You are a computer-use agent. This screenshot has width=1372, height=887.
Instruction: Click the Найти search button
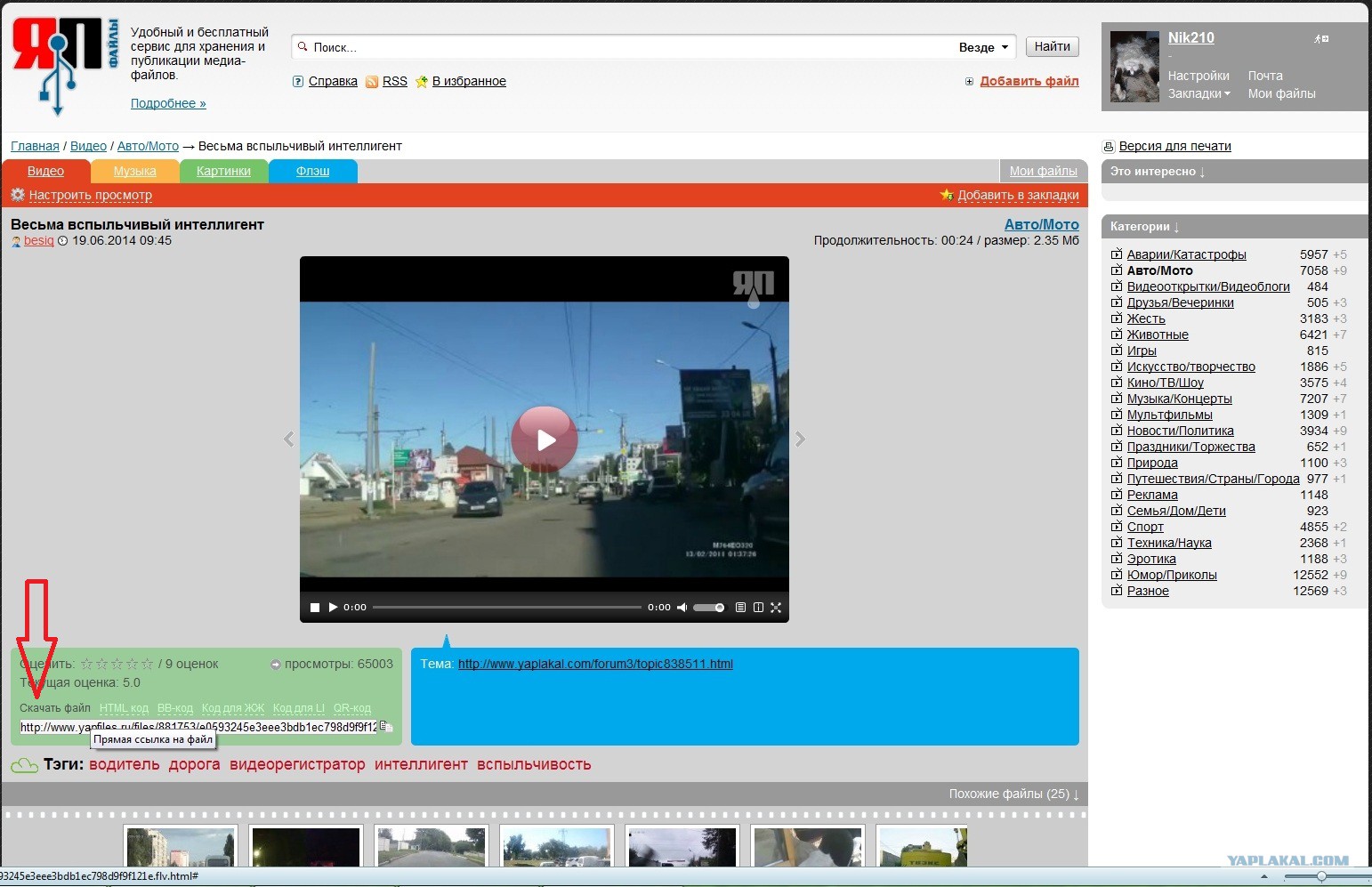[1053, 47]
